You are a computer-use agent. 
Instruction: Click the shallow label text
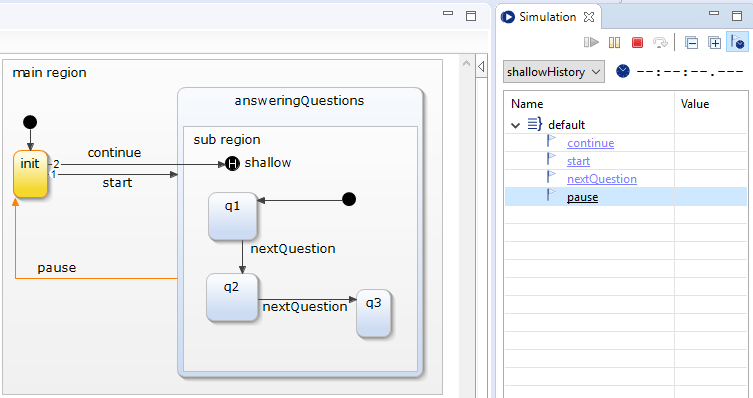tap(267, 163)
